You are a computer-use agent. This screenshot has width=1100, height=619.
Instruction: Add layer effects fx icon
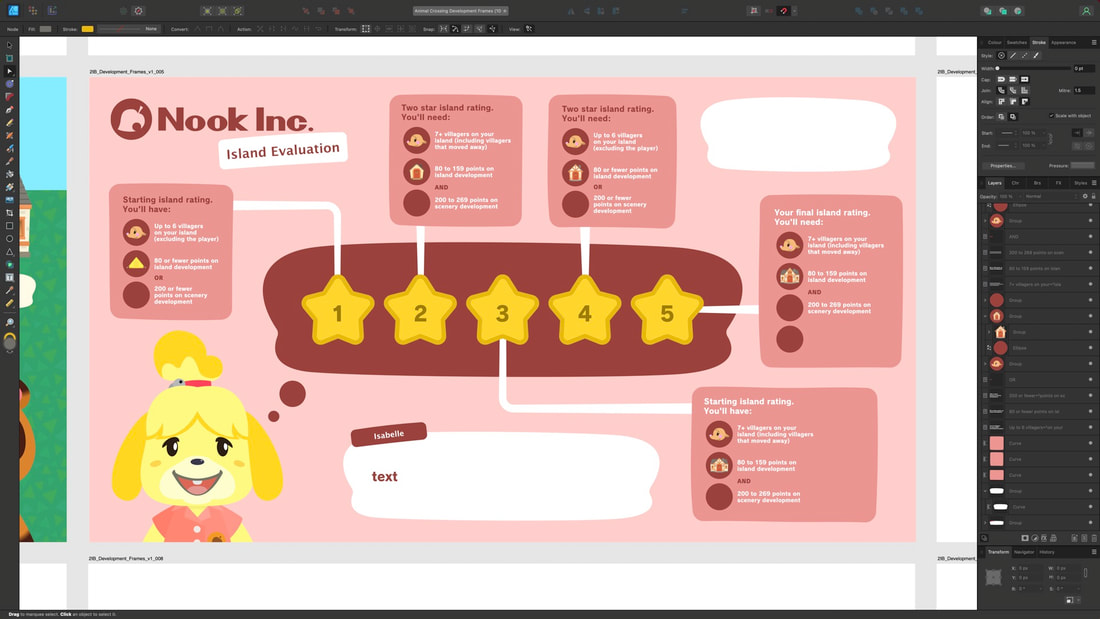coord(1044,538)
